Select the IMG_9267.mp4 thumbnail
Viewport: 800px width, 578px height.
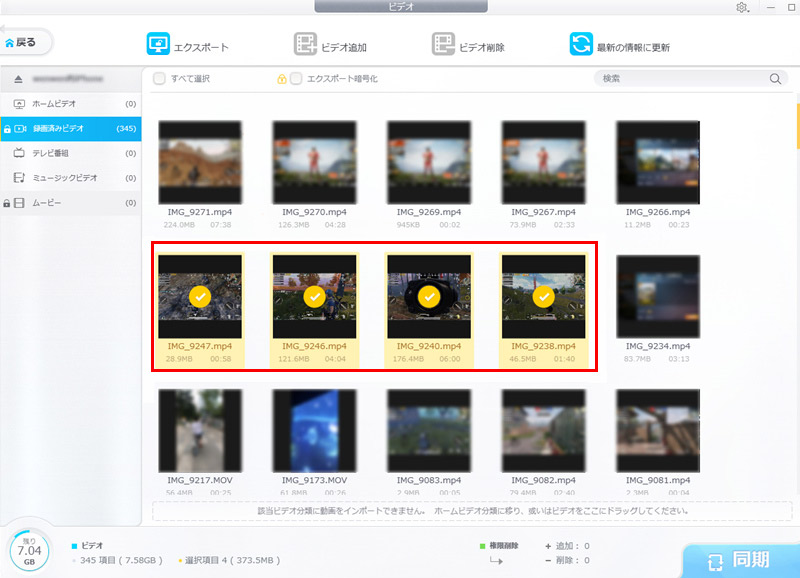(x=544, y=162)
